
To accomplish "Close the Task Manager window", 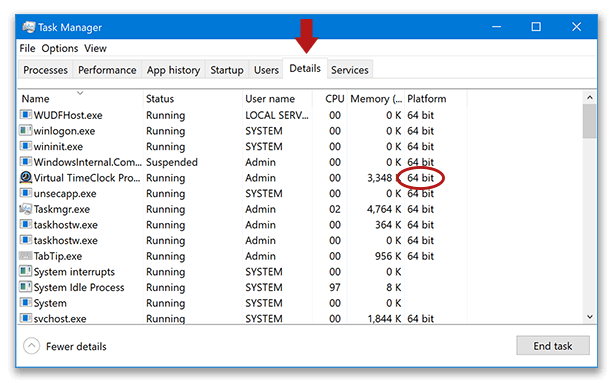I will 576,27.
